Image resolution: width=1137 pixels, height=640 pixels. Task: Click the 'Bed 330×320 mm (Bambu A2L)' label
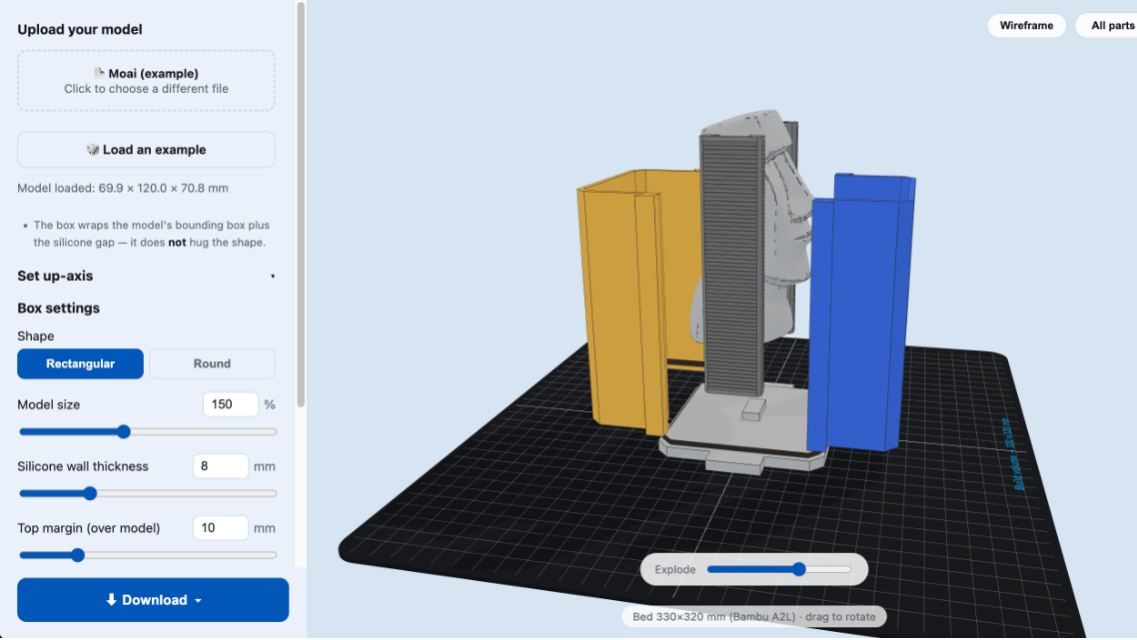pos(754,617)
